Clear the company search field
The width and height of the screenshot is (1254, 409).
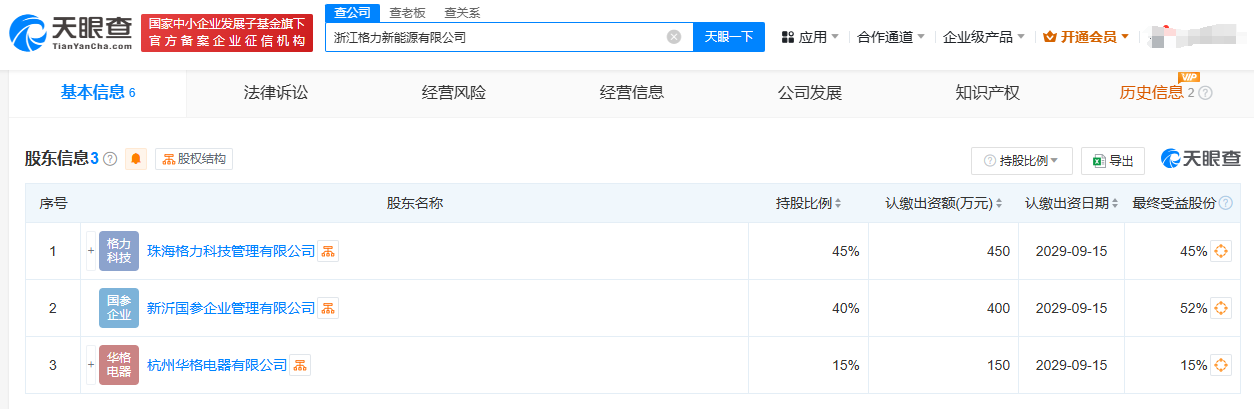(674, 37)
